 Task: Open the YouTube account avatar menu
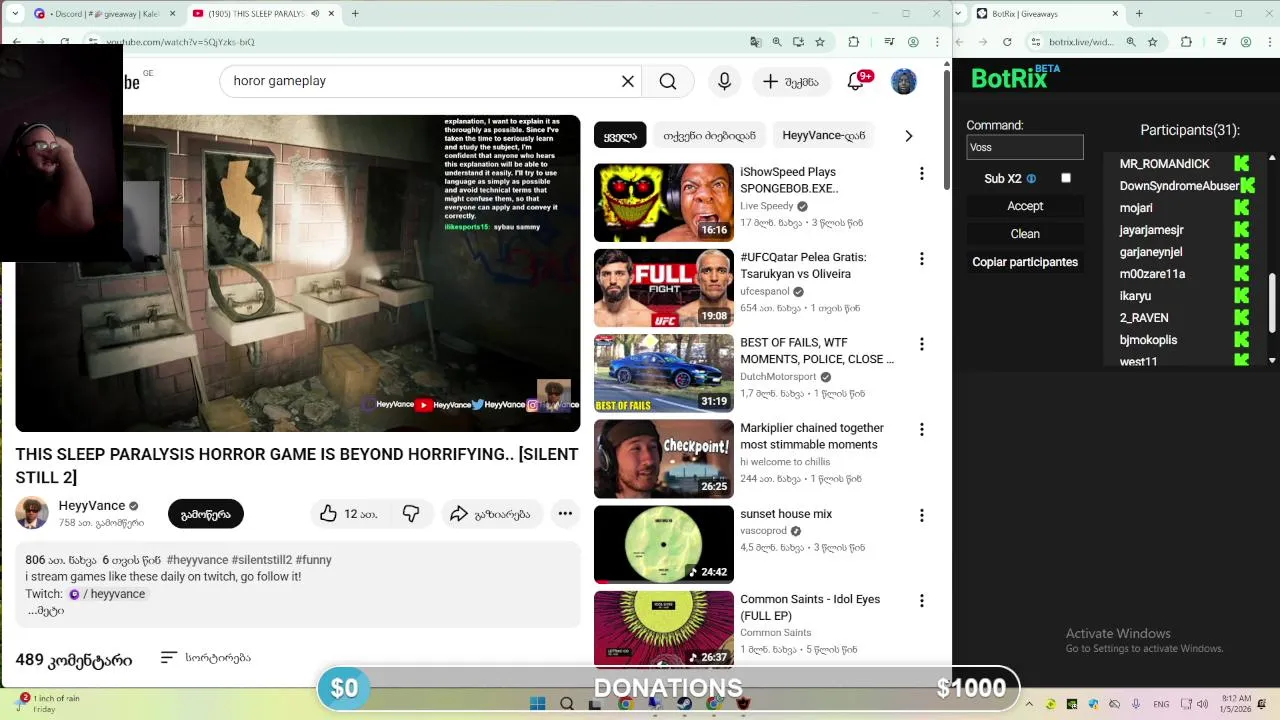903,82
